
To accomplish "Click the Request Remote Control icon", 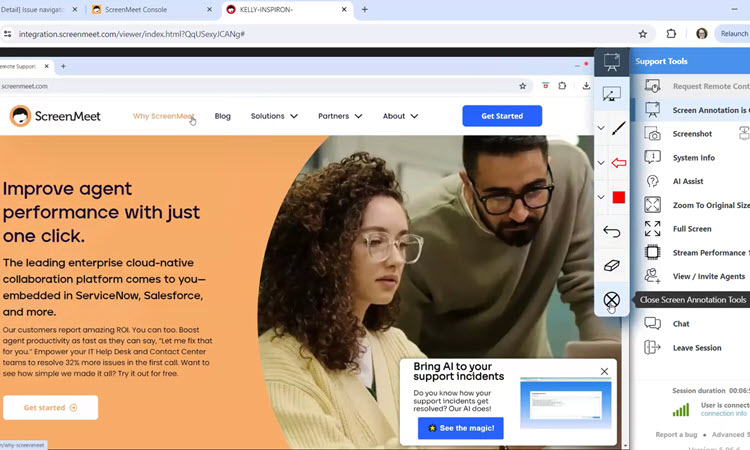I will pyautogui.click(x=652, y=86).
